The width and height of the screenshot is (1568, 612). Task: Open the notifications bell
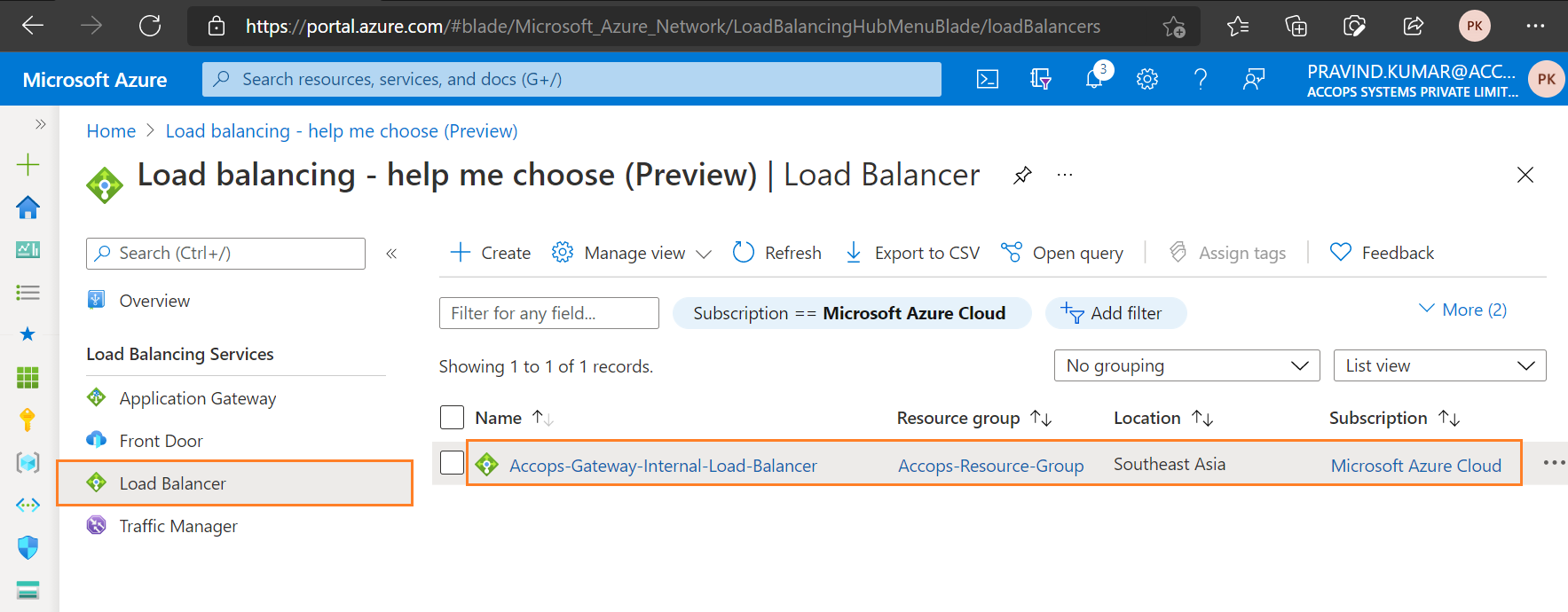1095,78
